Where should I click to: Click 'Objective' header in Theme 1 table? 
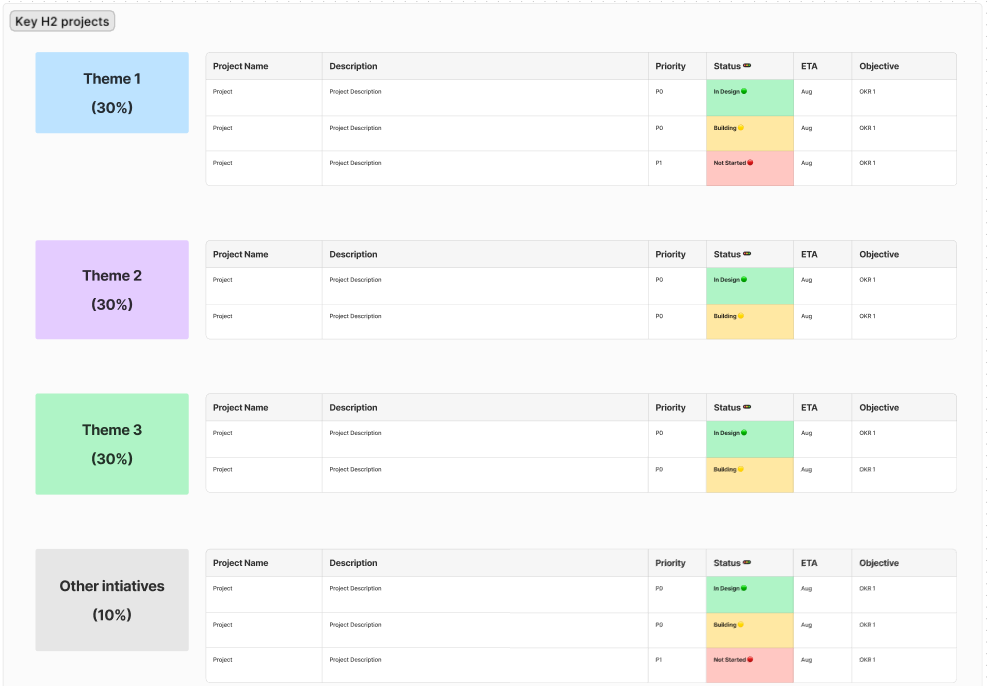[x=879, y=66]
